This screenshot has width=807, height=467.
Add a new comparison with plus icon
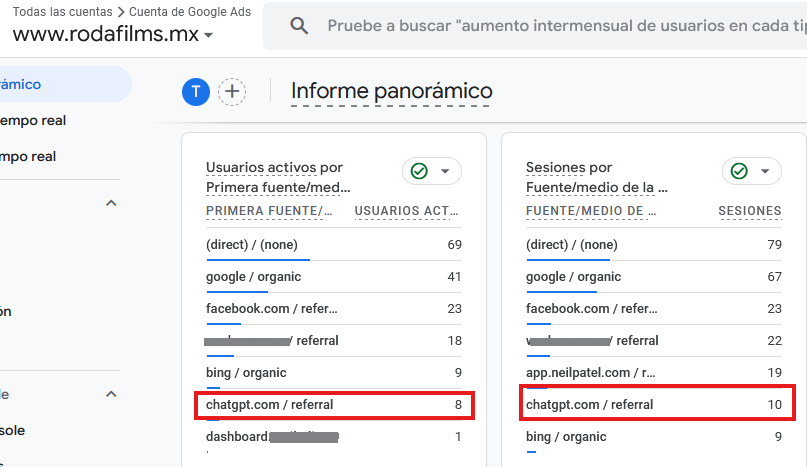click(x=232, y=92)
